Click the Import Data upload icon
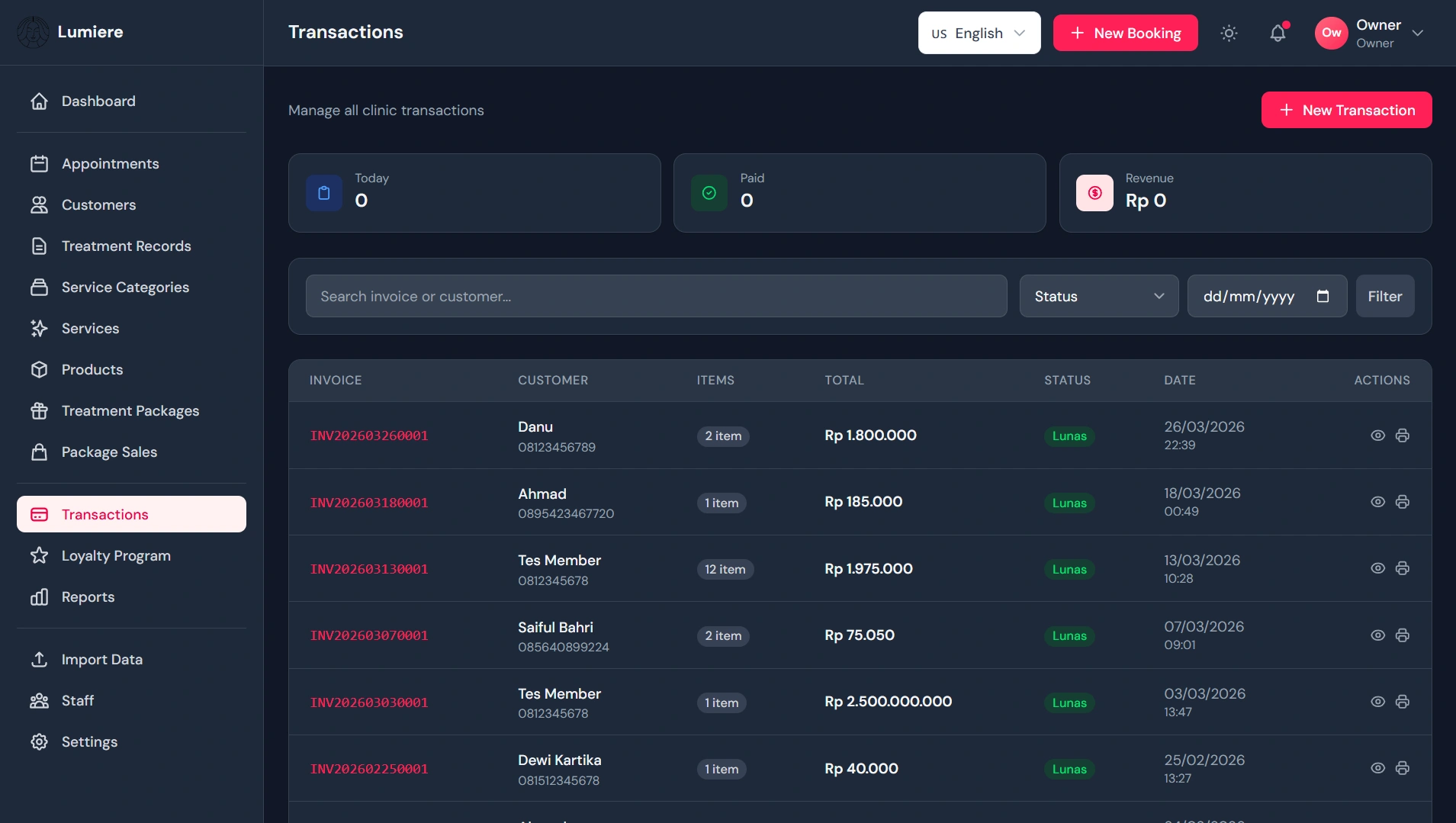1456x823 pixels. coord(39,659)
